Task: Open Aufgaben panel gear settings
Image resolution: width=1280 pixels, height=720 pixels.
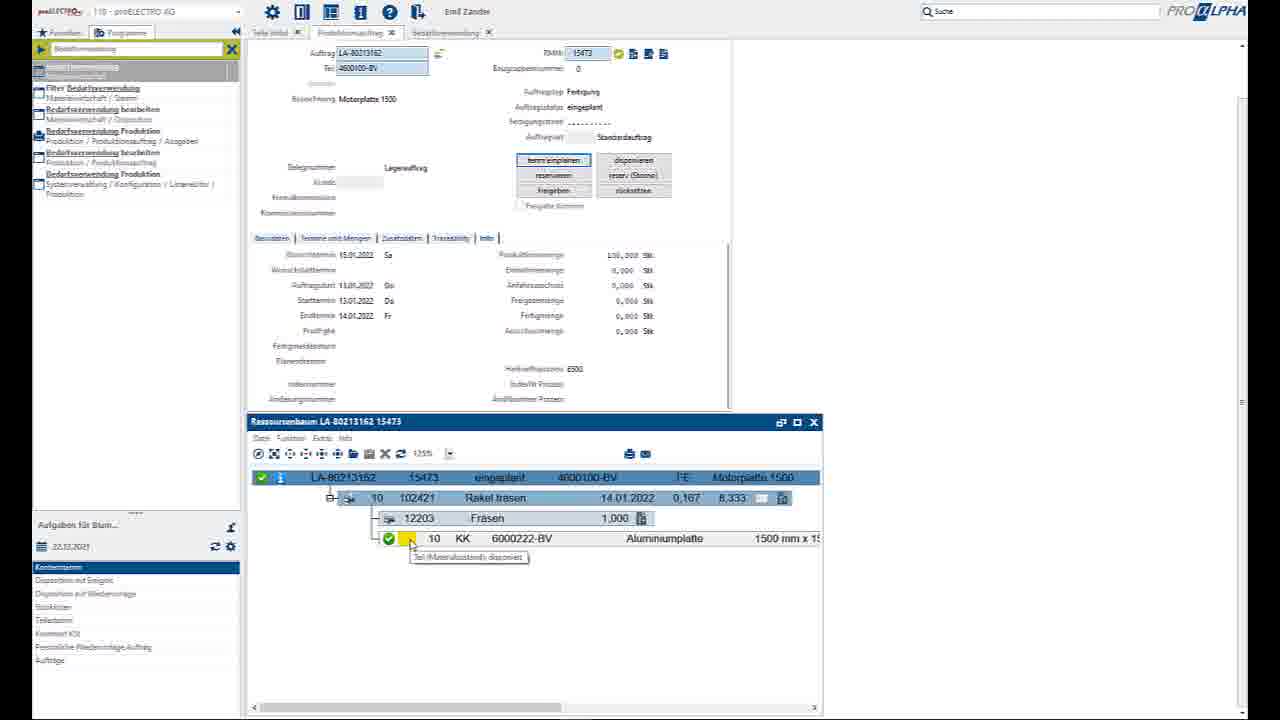Action: [x=231, y=547]
